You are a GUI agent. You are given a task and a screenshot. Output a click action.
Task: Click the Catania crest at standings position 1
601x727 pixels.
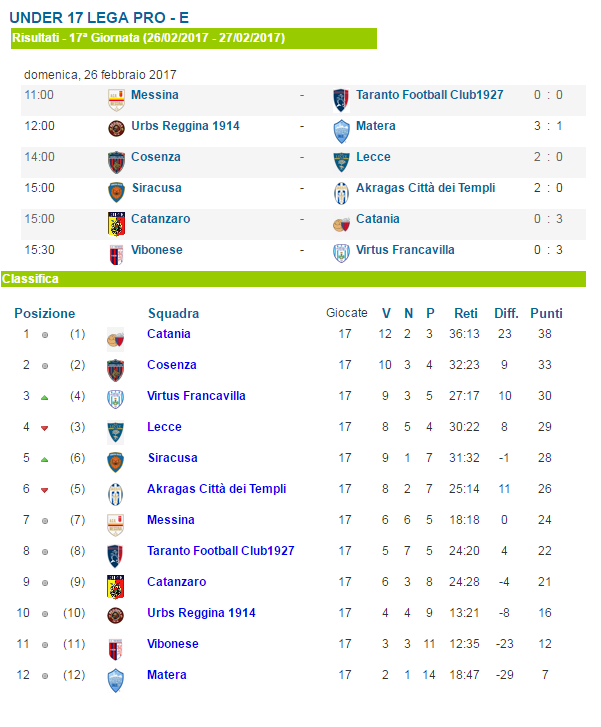click(x=115, y=340)
